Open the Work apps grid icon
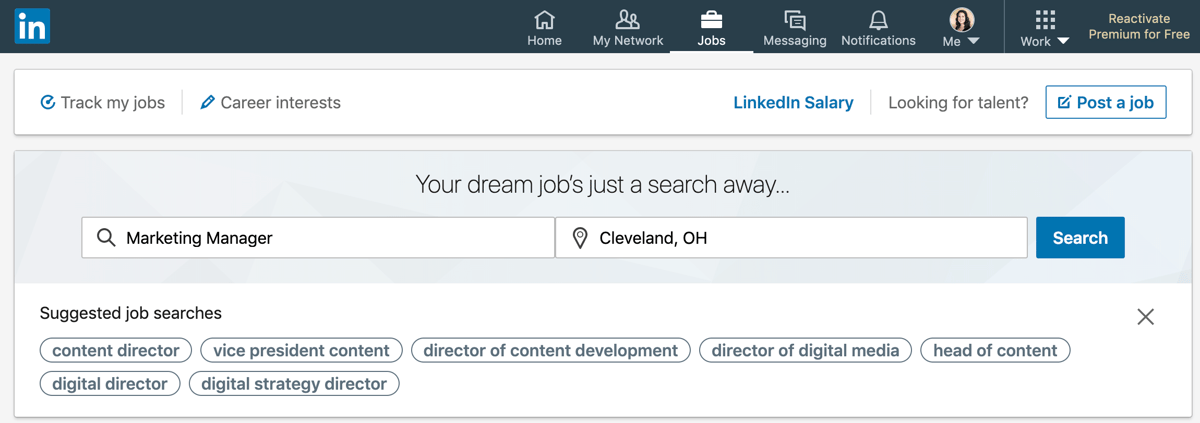The image size is (1200, 423). (1045, 20)
